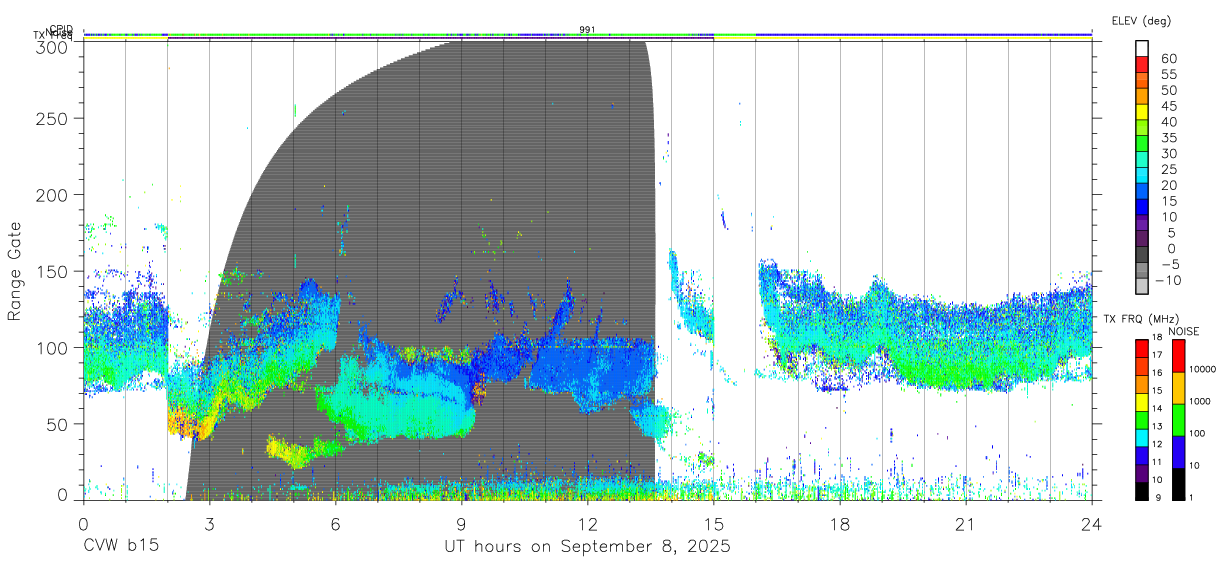
Task: Click the red 17–18 MHz band in TX FRQ bar
Action: [1142, 346]
